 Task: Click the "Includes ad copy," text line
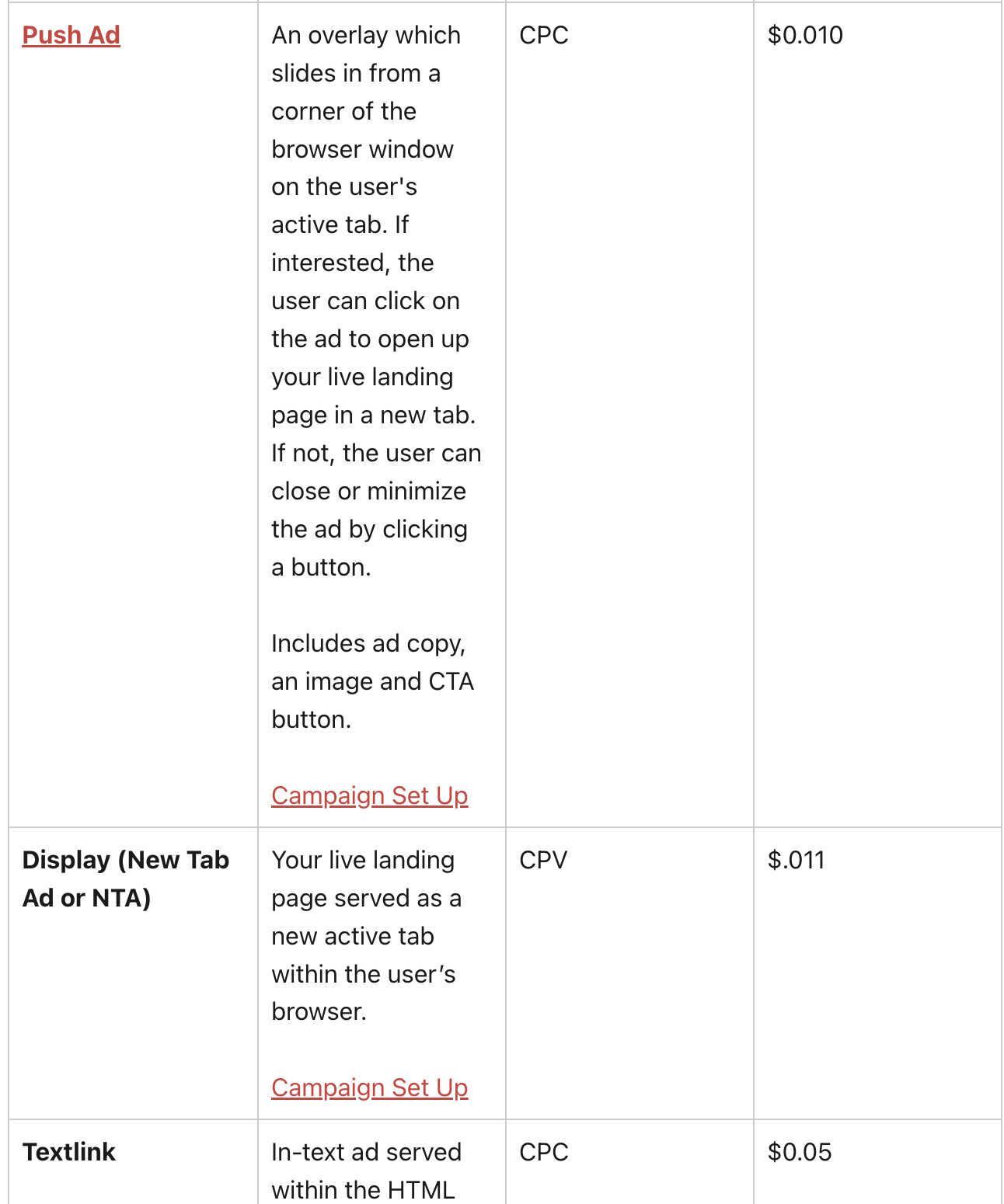point(368,644)
